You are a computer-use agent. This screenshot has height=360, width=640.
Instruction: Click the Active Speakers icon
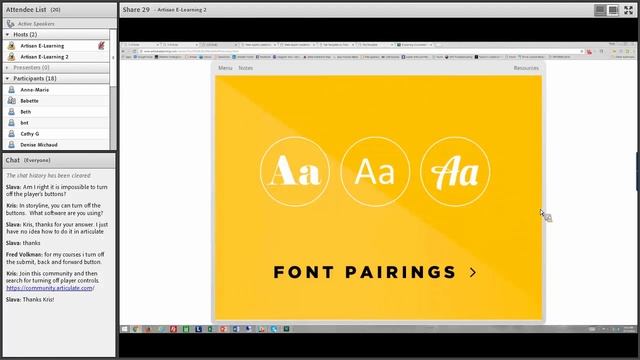(x=11, y=24)
